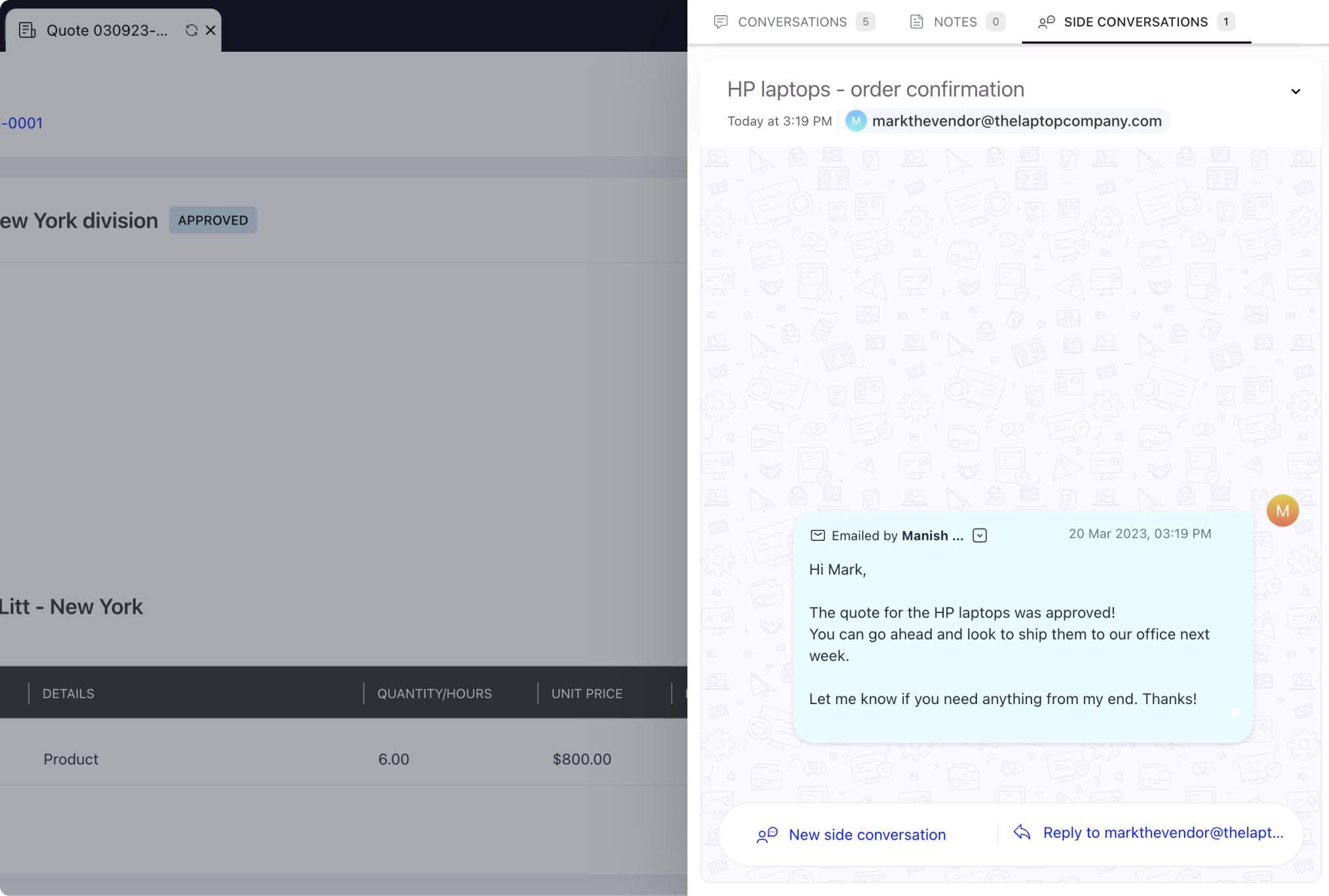The width and height of the screenshot is (1329, 896).
Task: Click the Side Conversations people icon
Action: (1045, 22)
